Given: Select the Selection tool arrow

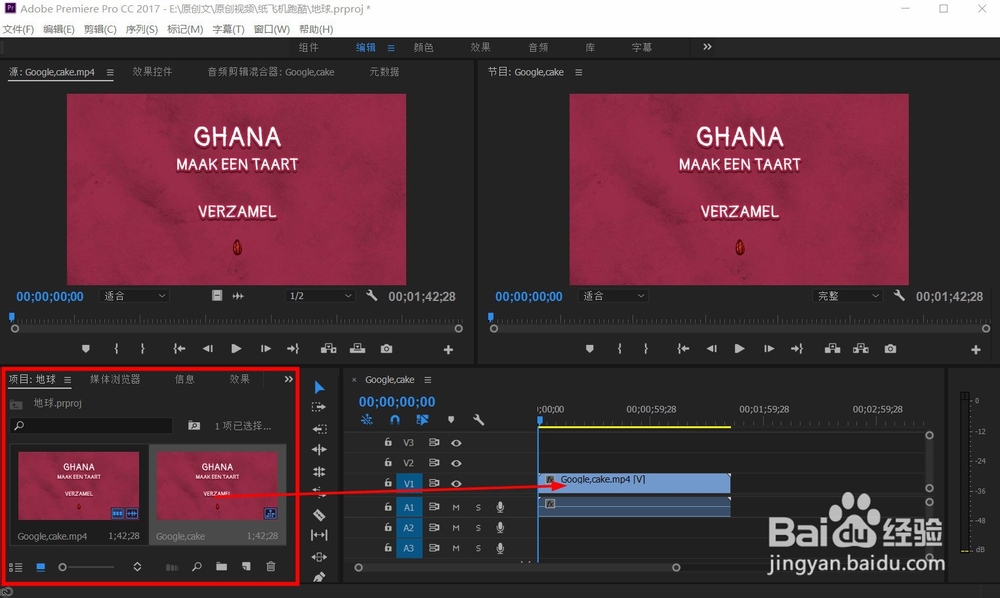Looking at the screenshot, I should (320, 387).
